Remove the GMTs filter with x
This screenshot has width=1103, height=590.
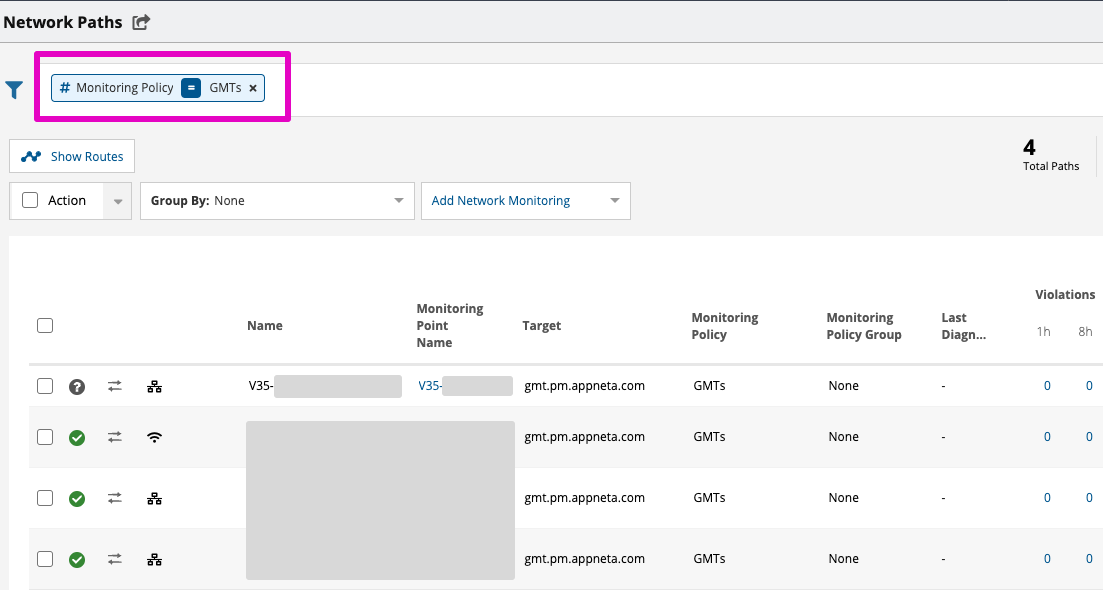click(x=253, y=88)
